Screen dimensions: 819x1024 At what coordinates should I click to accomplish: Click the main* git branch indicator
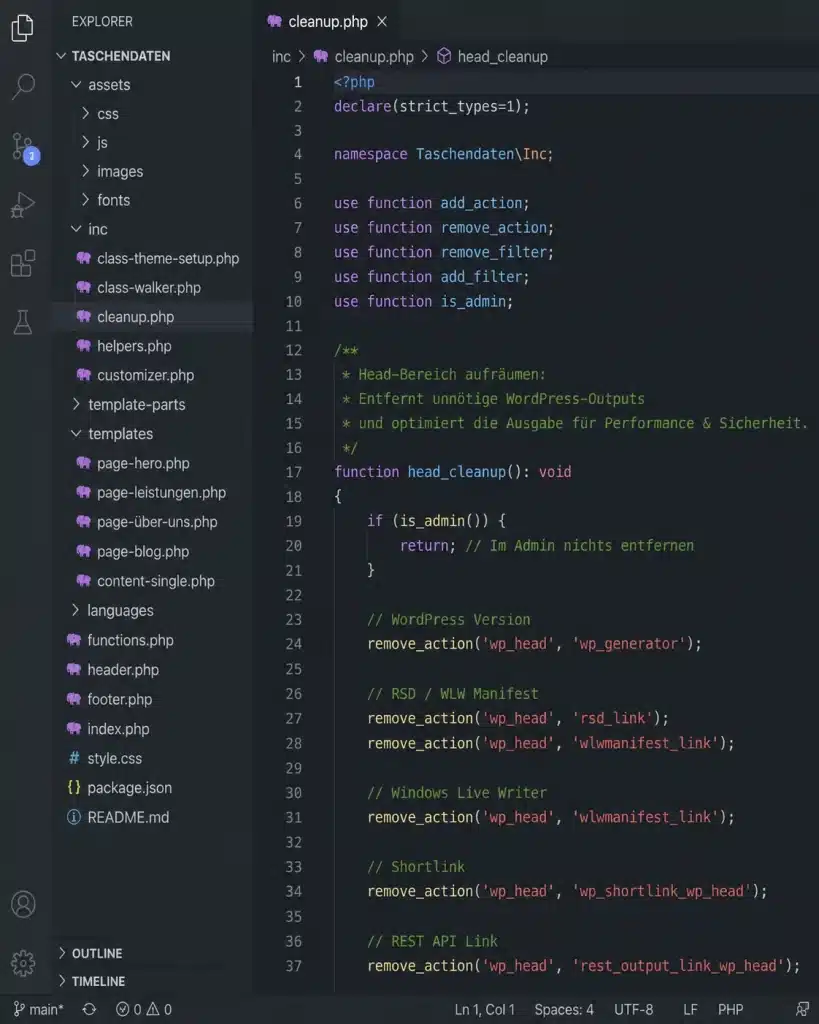tap(39, 1010)
